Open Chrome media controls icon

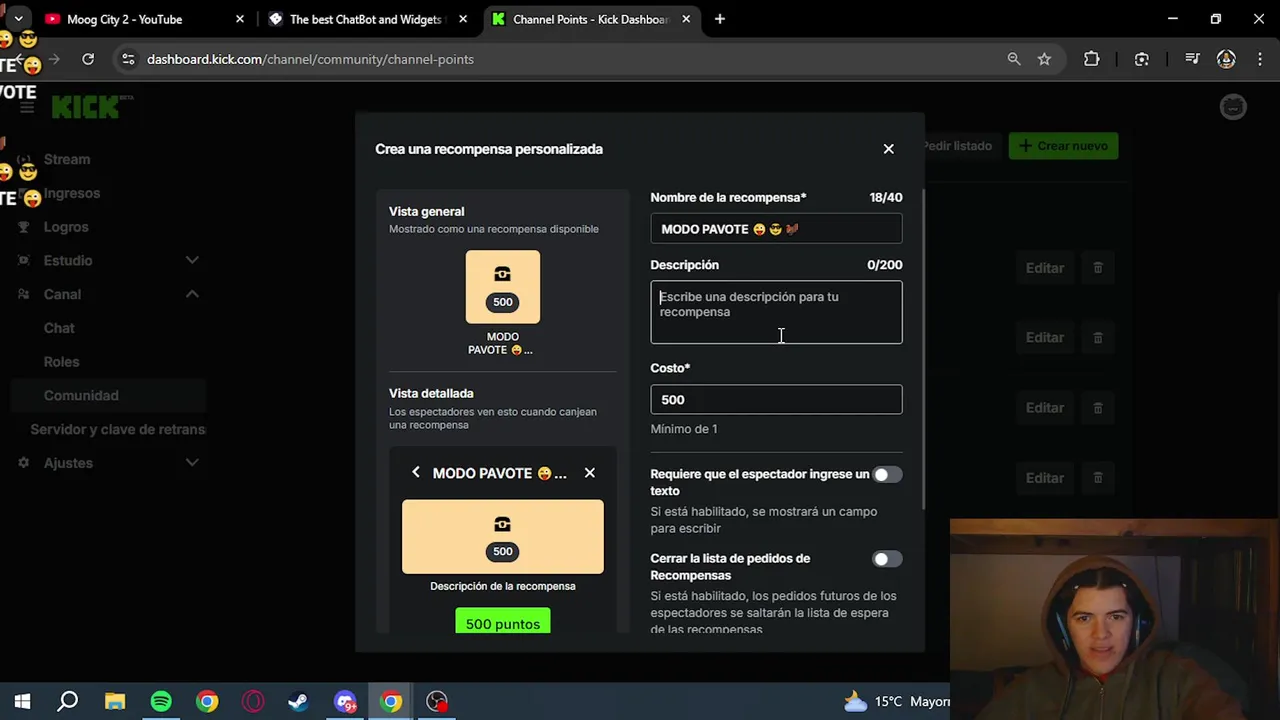point(1192,59)
